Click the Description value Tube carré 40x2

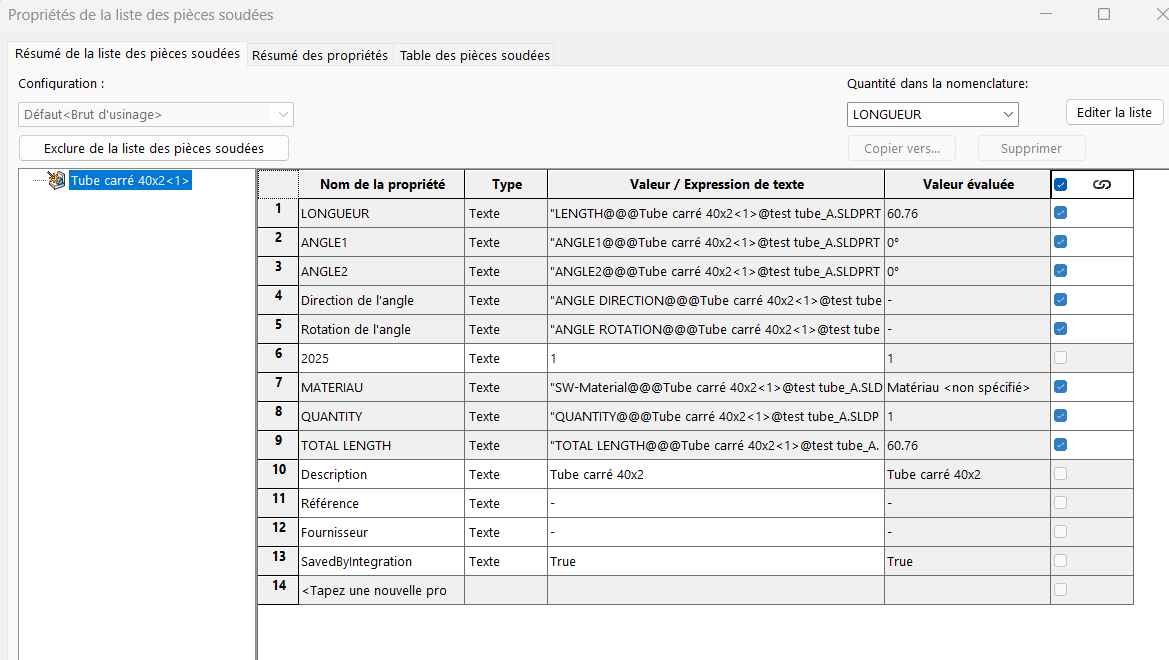point(716,474)
